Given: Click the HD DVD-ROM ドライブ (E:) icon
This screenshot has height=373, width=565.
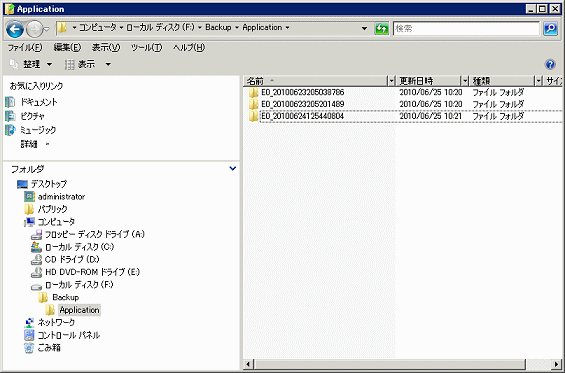Looking at the screenshot, I should coord(36,272).
